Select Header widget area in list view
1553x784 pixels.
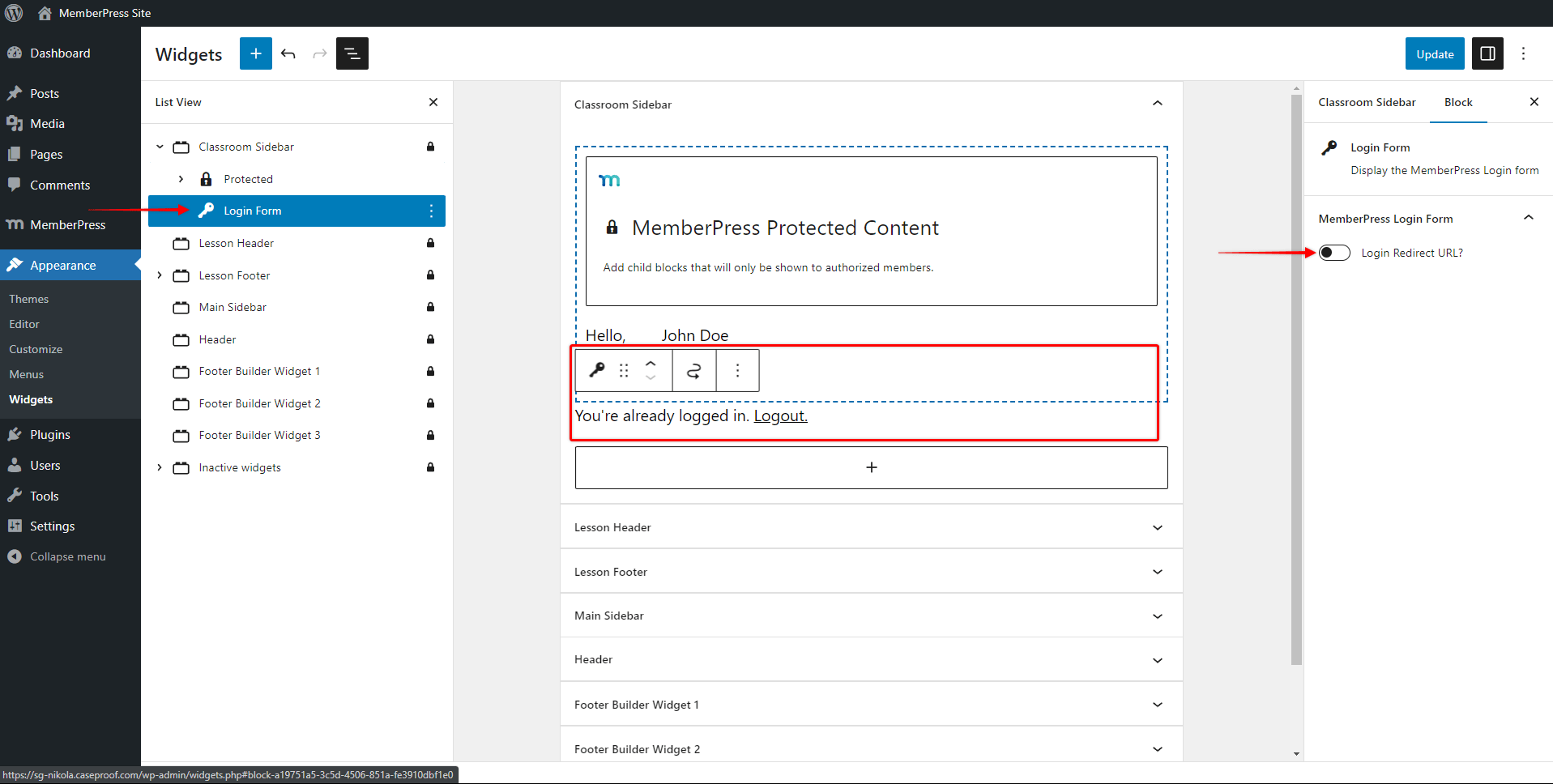(x=217, y=339)
